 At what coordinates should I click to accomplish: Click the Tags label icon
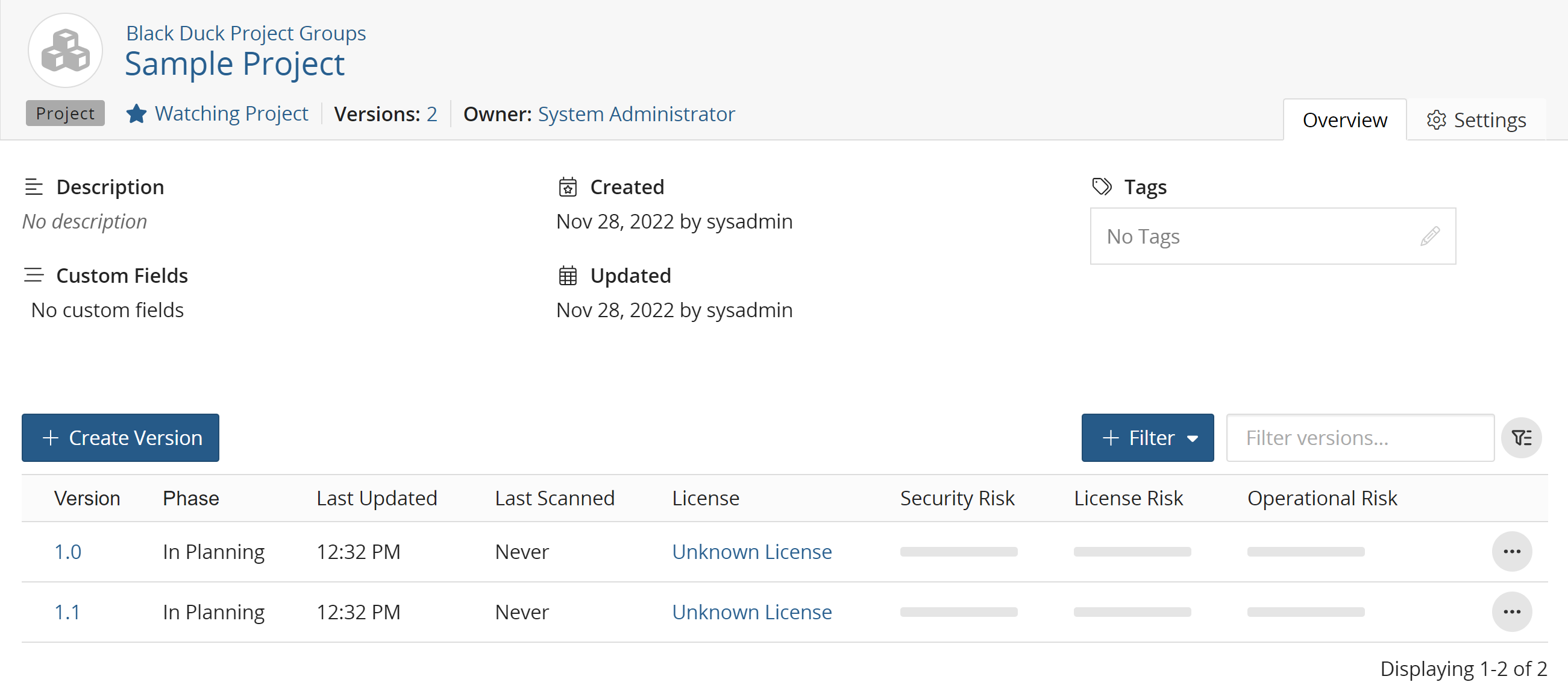1102,186
